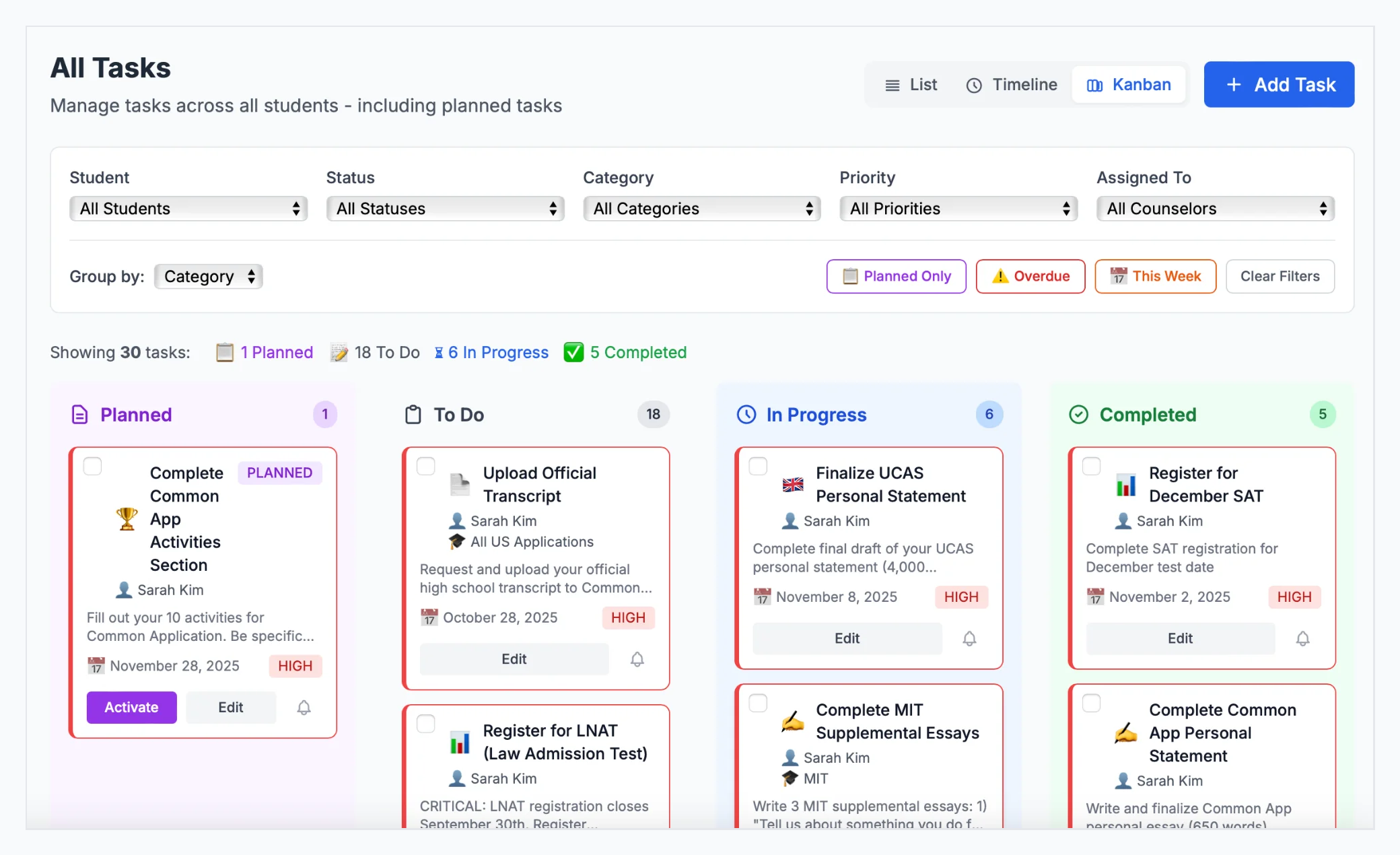This screenshot has height=855, width=1400.
Task: Select the This Week filter
Action: tap(1155, 276)
